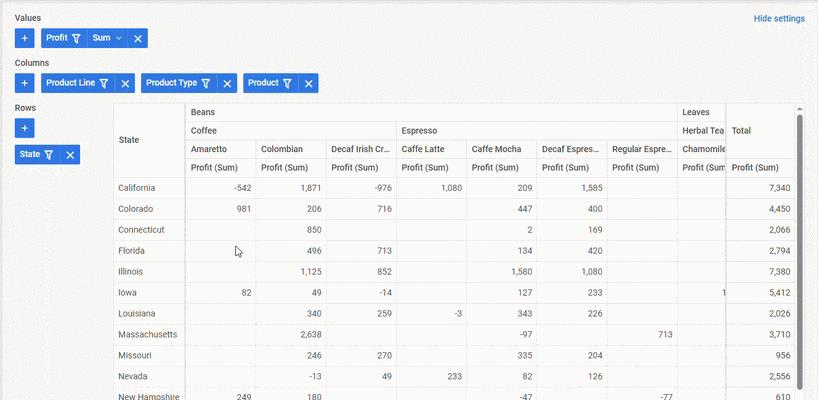Click the Caffe Latte product header

(431, 149)
